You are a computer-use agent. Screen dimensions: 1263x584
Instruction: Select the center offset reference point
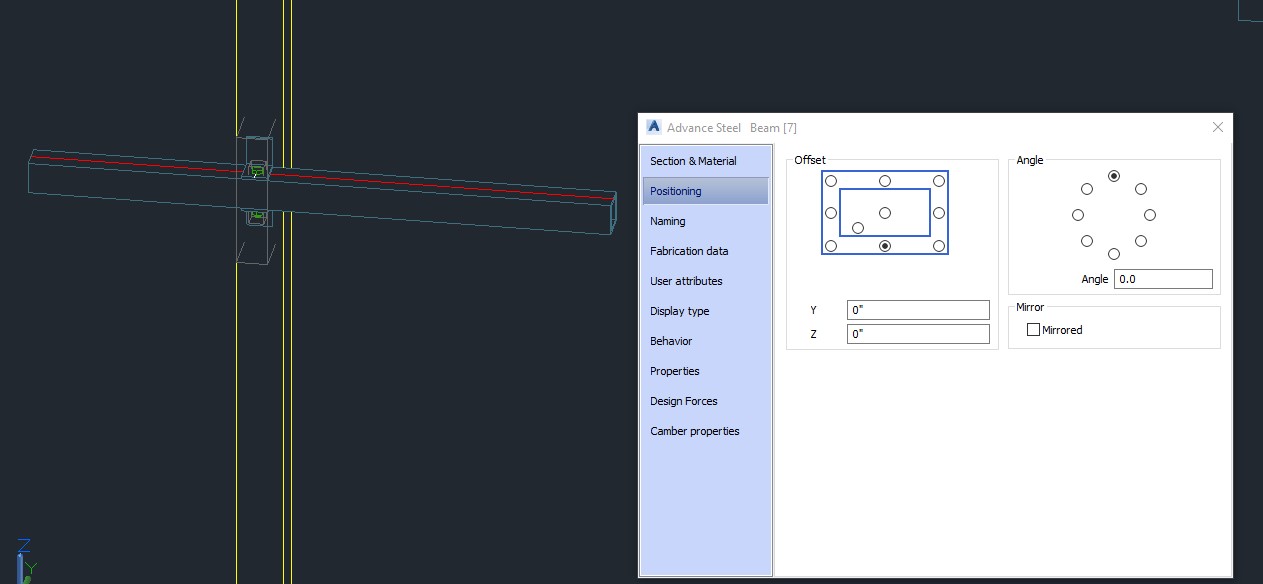pos(885,212)
